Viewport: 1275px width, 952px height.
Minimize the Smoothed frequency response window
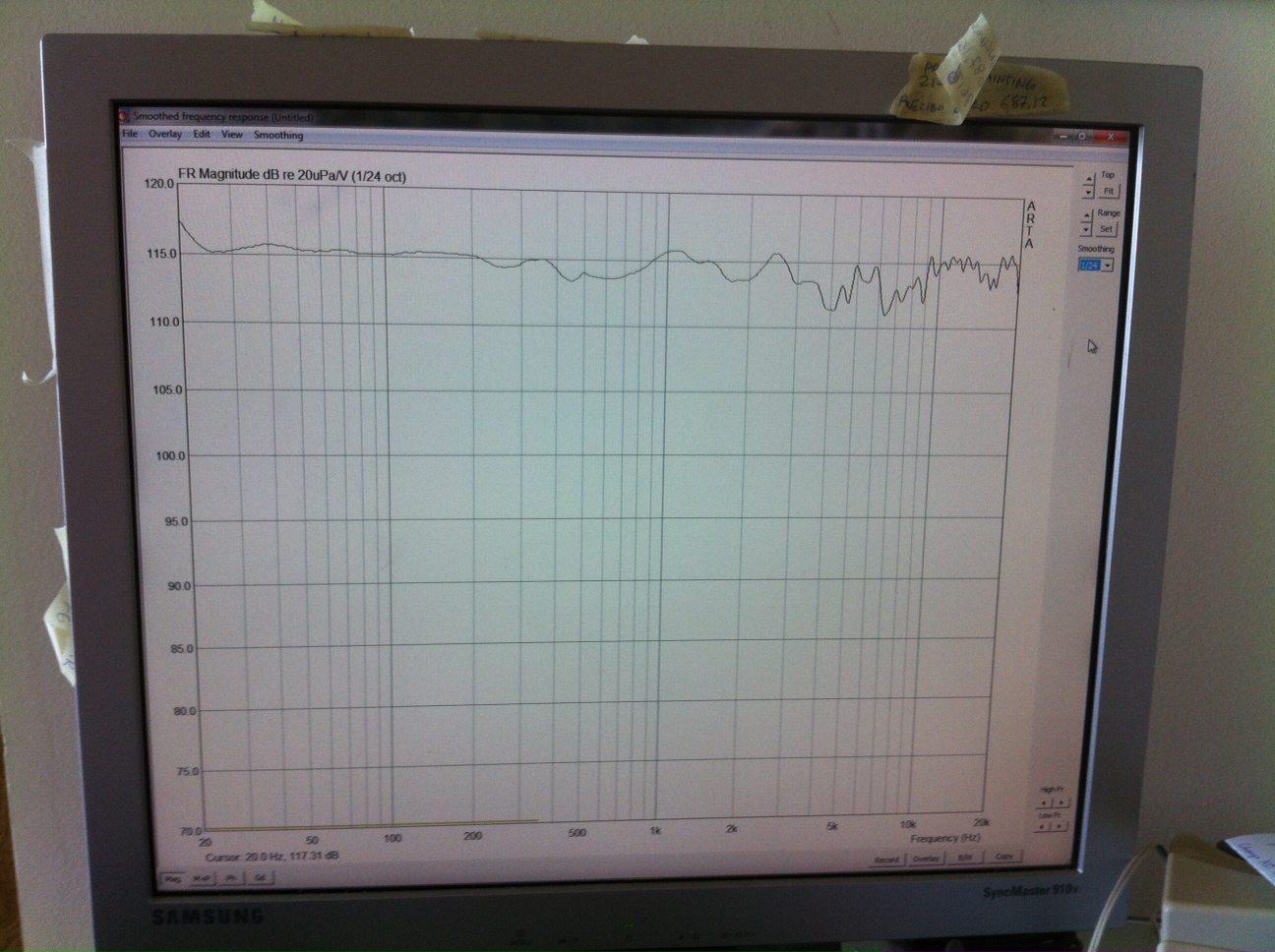coord(1063,137)
